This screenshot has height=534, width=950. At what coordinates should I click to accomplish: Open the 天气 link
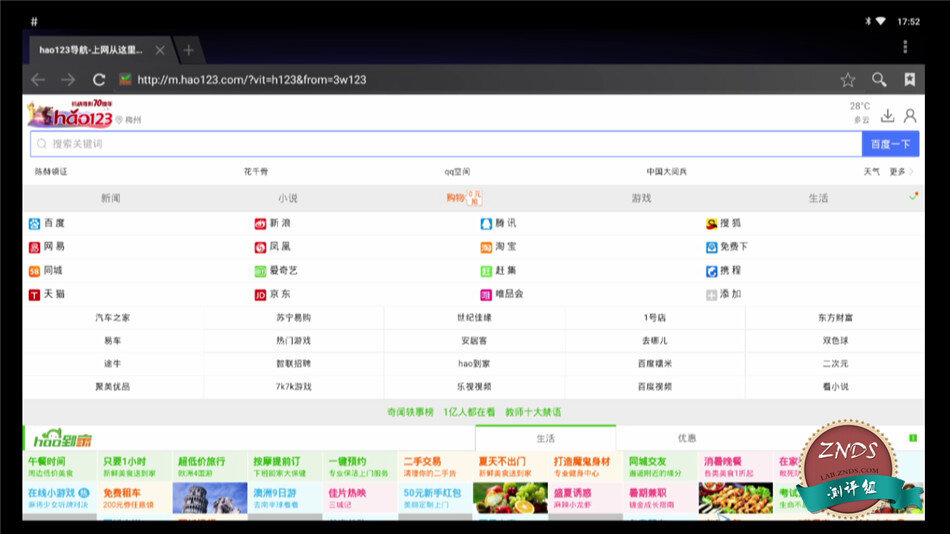pyautogui.click(x=871, y=172)
